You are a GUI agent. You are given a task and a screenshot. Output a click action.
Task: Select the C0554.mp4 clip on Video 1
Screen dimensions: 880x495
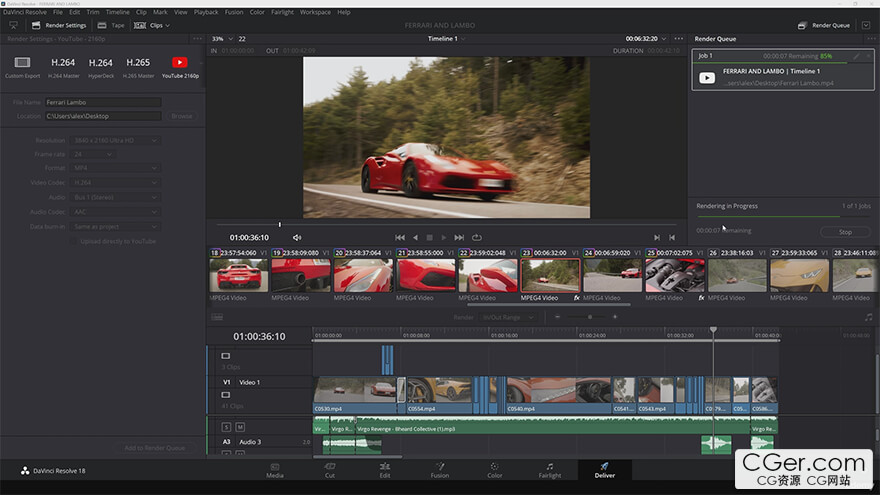(439, 396)
